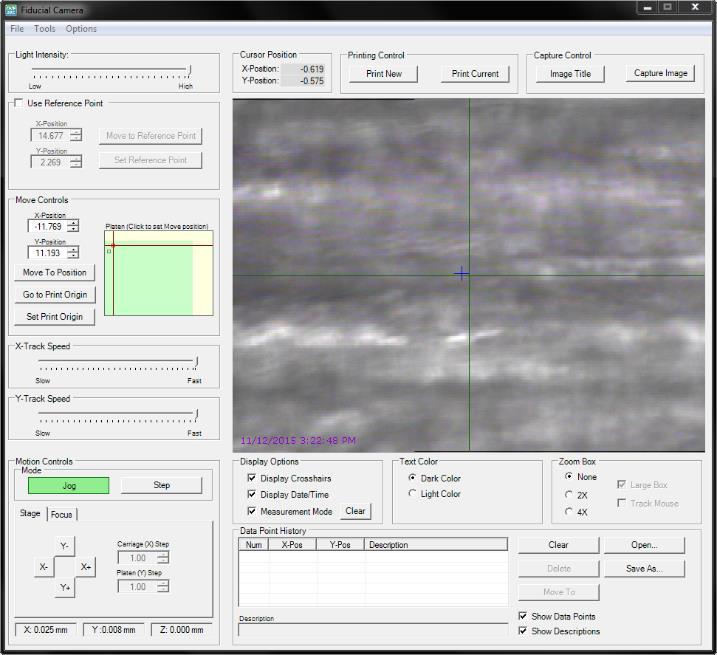Image resolution: width=717 pixels, height=655 pixels.
Task: Jog stage in X+ direction
Action: click(86, 567)
